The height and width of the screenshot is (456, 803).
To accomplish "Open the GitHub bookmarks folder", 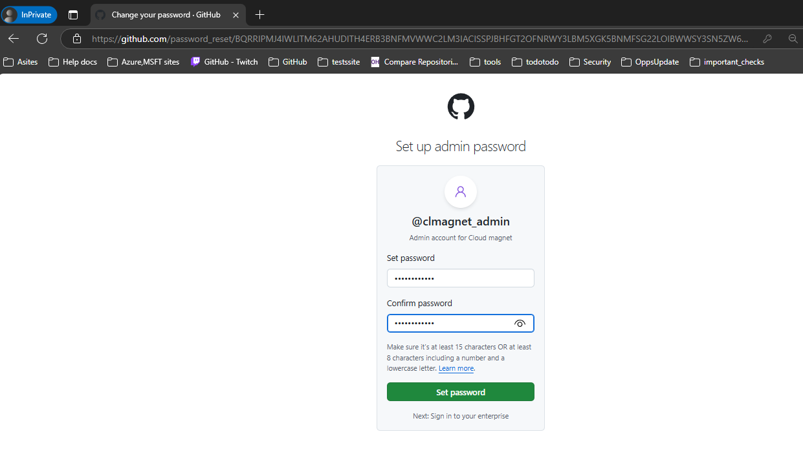I will pos(288,62).
